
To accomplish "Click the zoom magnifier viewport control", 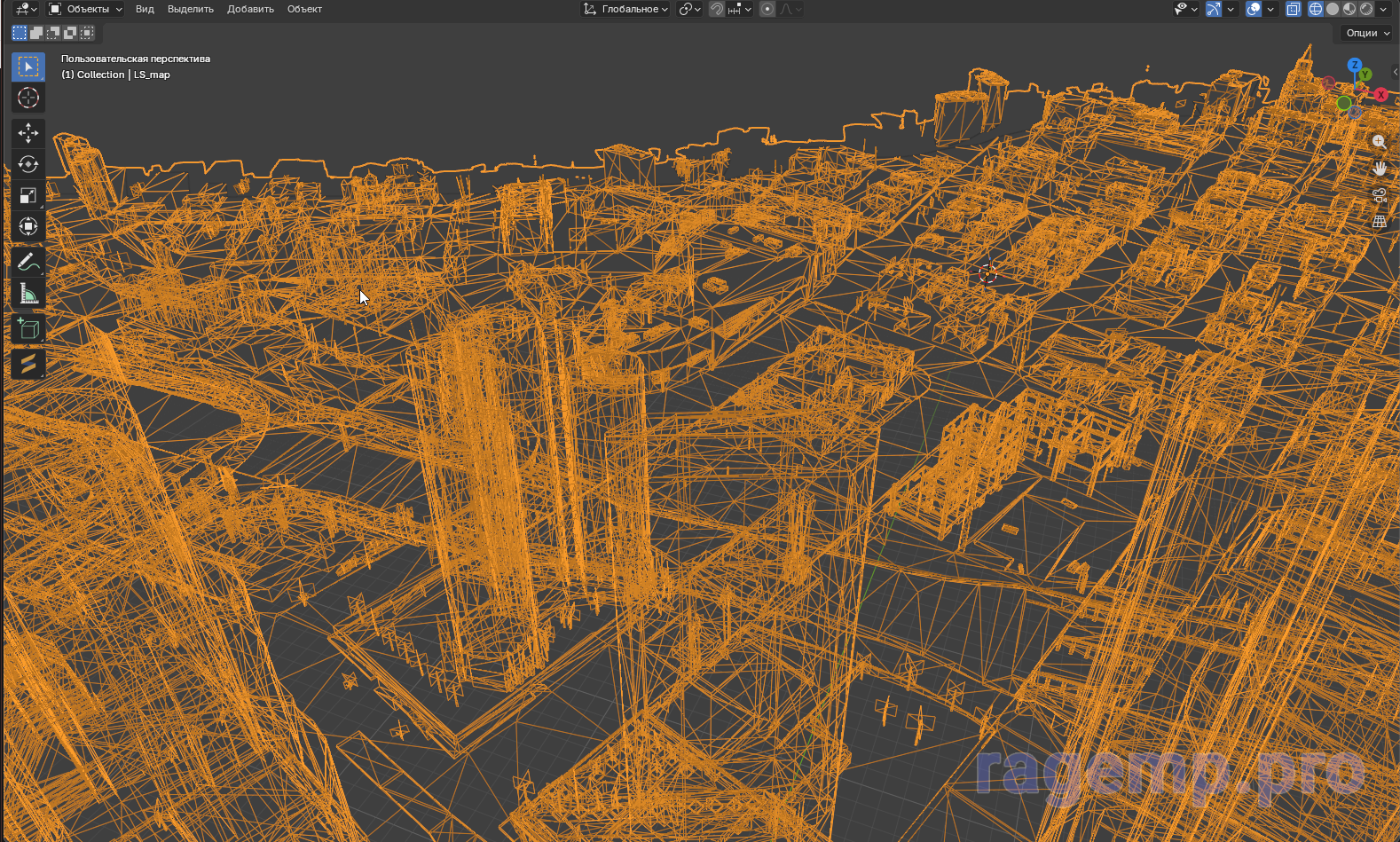I will (x=1379, y=142).
